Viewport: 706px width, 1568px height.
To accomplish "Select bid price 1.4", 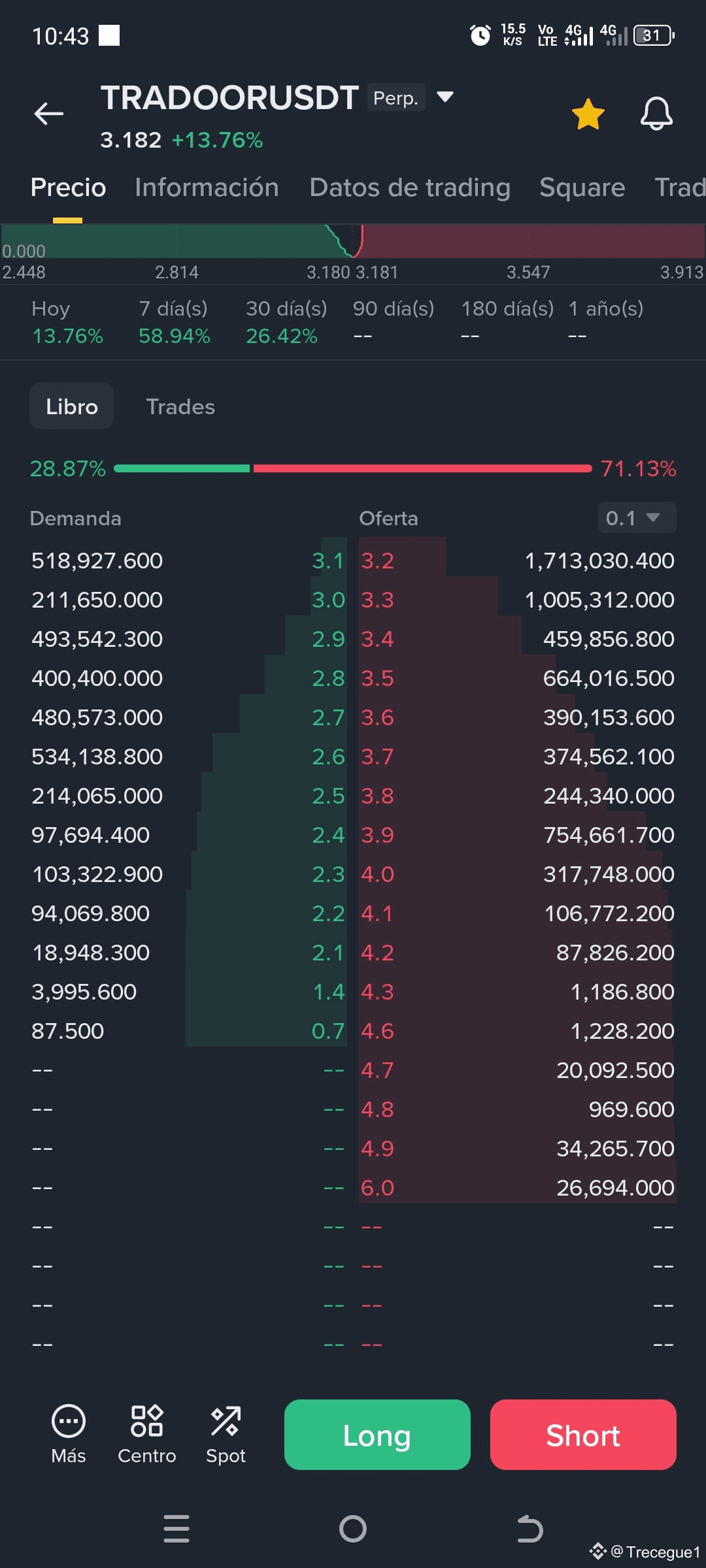I will tap(328, 992).
